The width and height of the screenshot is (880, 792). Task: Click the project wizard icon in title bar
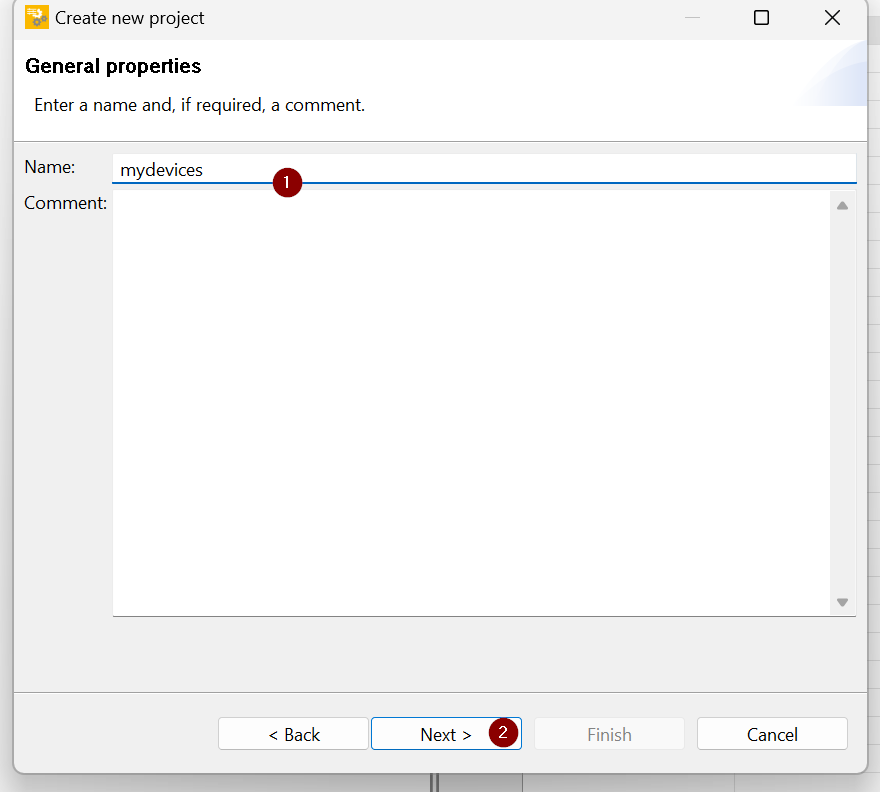pyautogui.click(x=36, y=17)
